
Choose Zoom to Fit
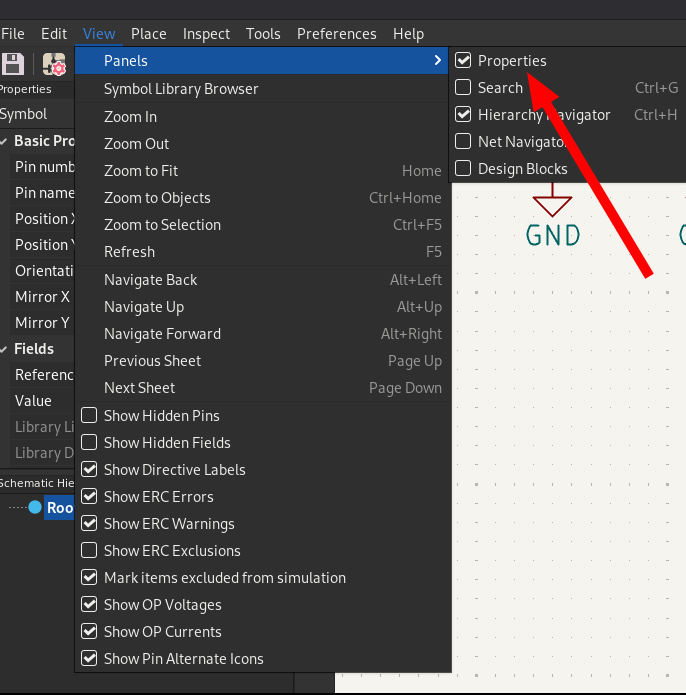(x=141, y=171)
